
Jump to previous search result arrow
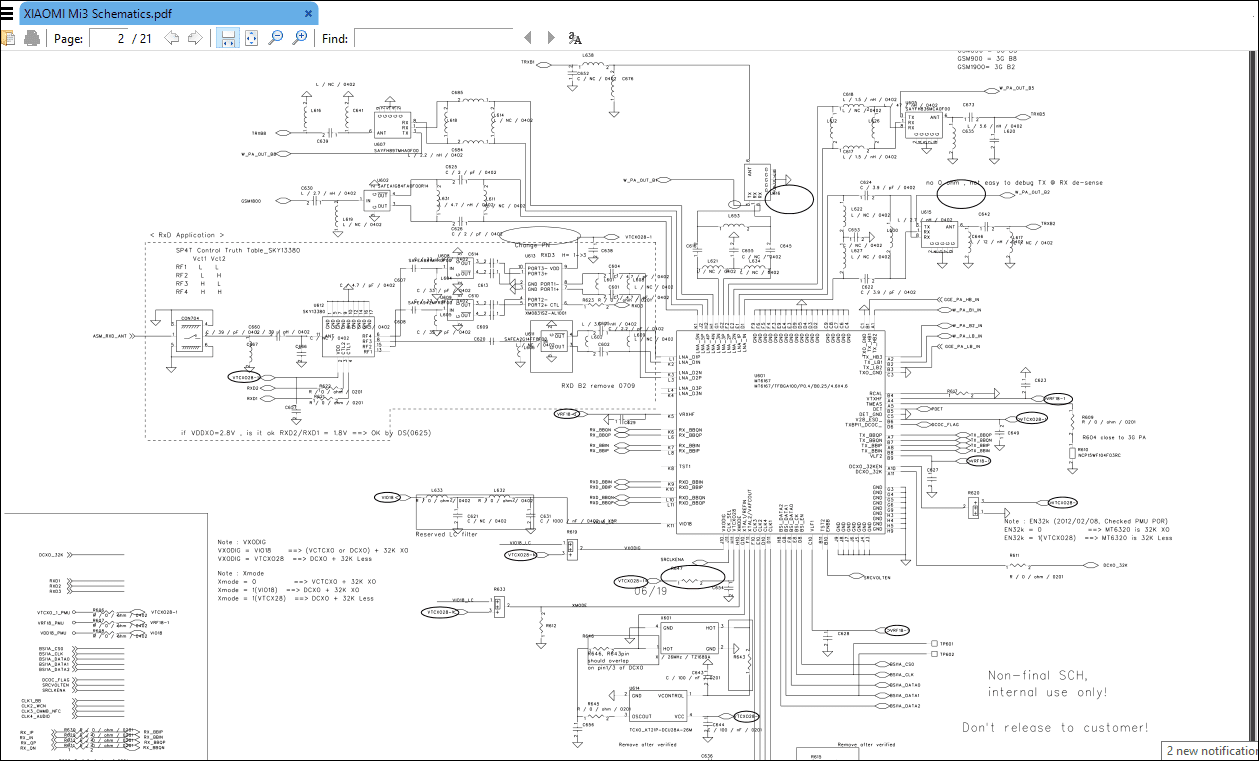tap(528, 37)
